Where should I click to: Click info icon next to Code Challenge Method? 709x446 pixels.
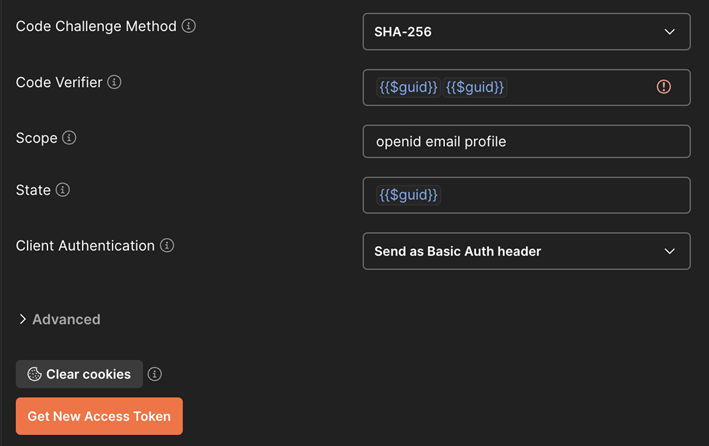pos(189,27)
